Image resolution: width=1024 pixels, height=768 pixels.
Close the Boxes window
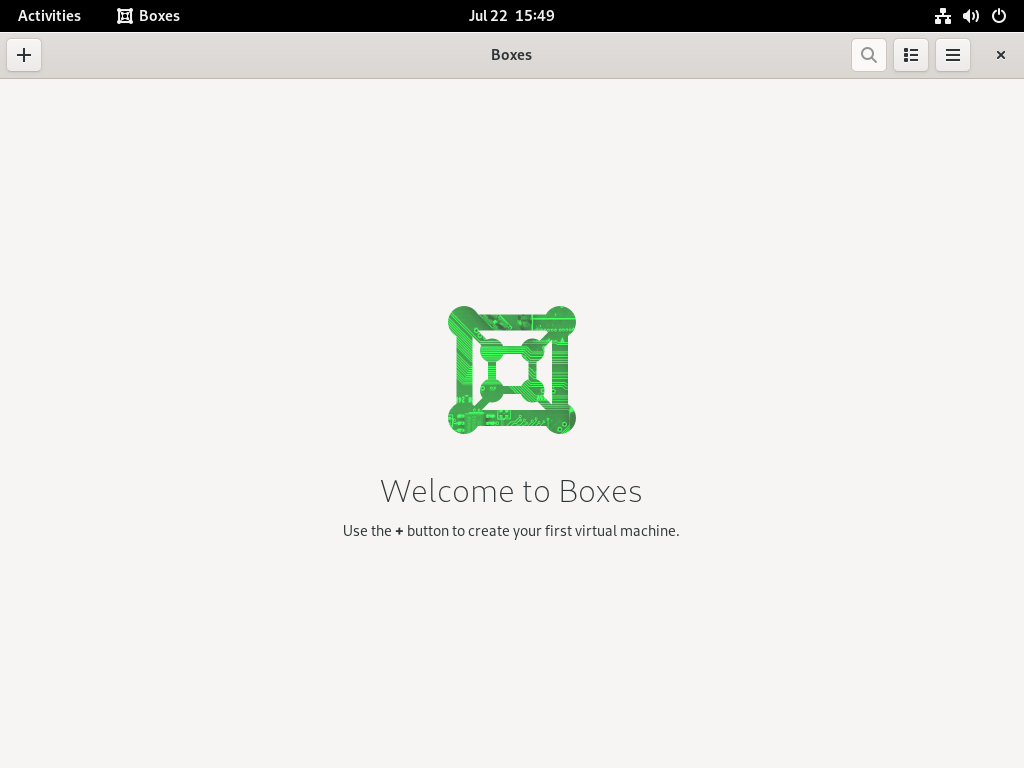(x=1000, y=55)
